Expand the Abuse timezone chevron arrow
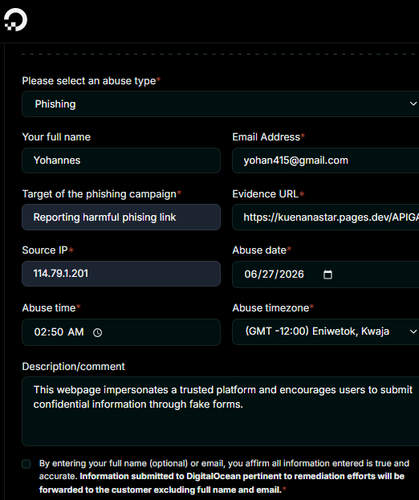This screenshot has height=500, width=419. coord(413,332)
